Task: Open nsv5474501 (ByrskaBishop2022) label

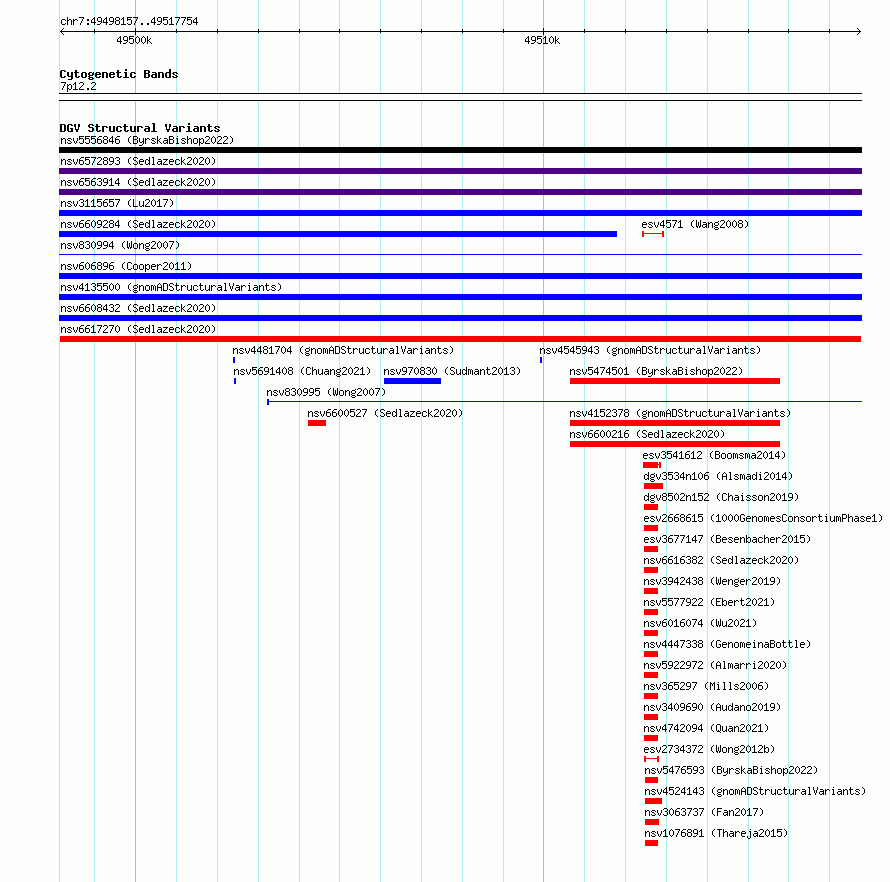Action: (x=656, y=371)
